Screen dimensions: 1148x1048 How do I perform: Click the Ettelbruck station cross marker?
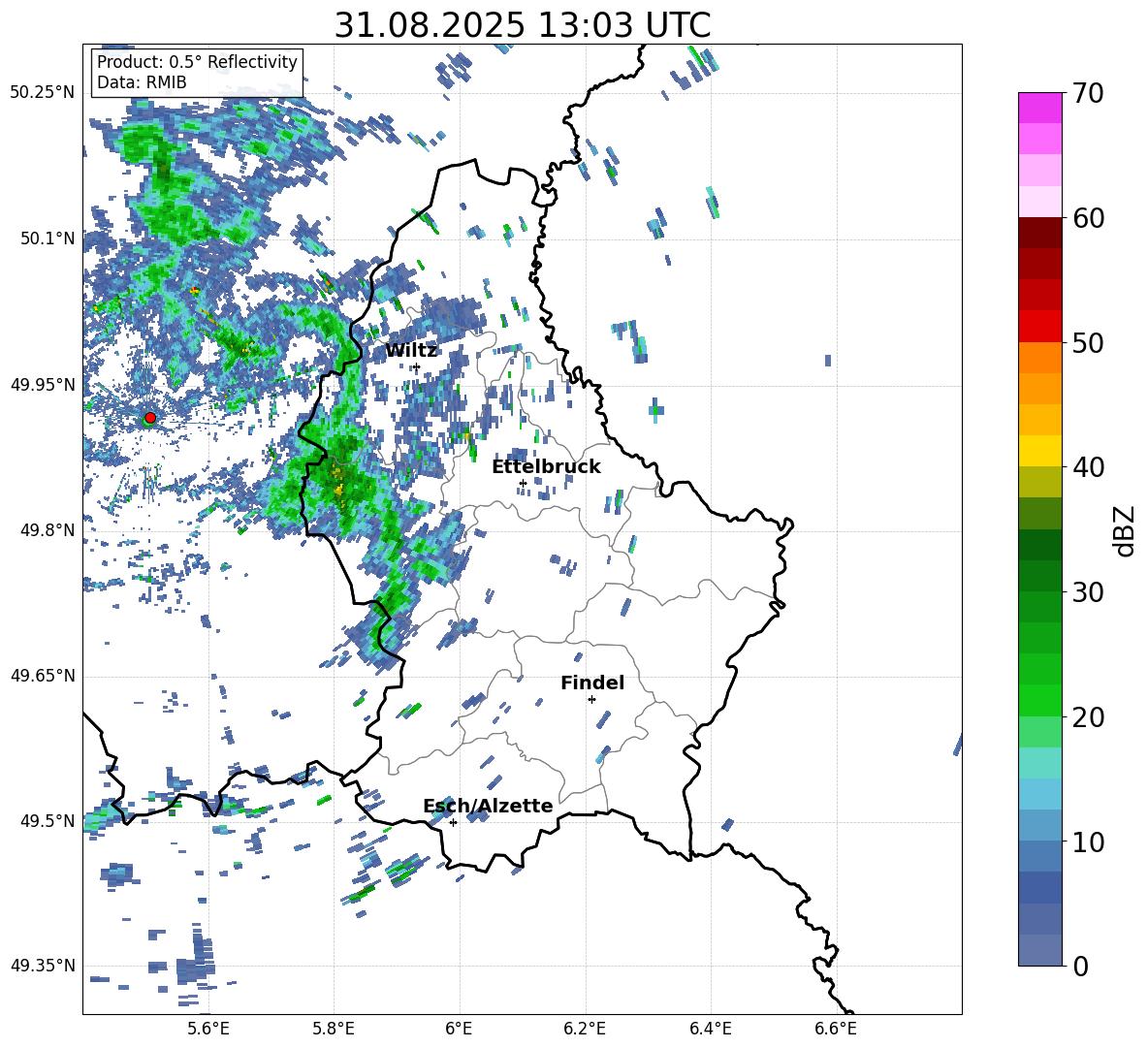(x=523, y=483)
